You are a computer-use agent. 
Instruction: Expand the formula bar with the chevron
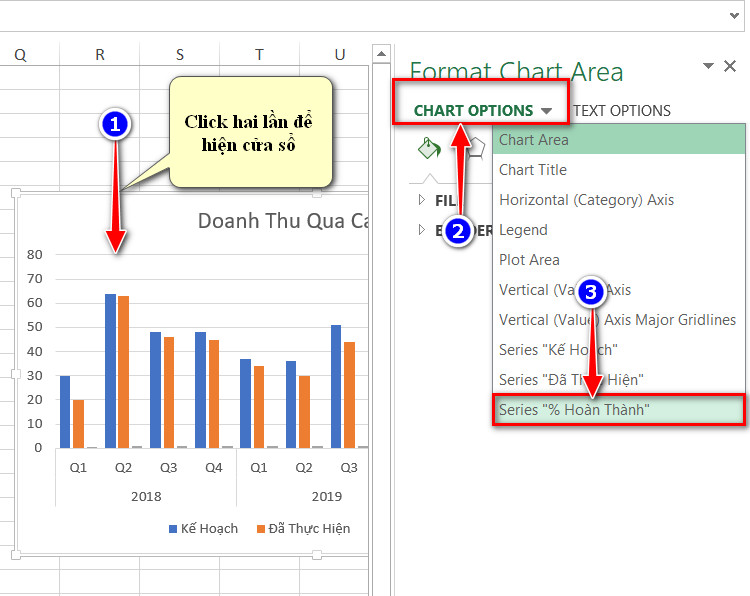pyautogui.click(x=734, y=15)
